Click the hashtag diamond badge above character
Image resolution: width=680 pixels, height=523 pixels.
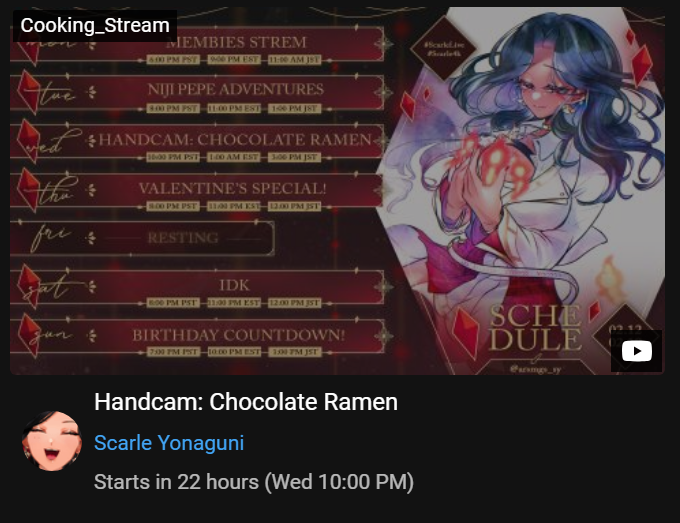443,49
